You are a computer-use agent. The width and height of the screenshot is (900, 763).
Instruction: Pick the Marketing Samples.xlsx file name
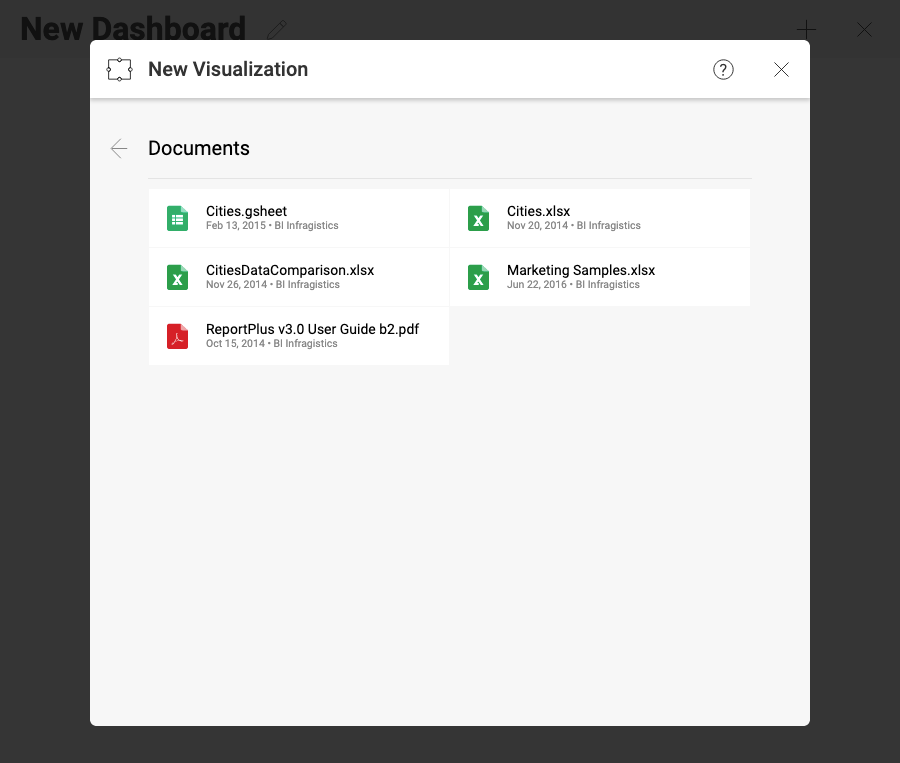(581, 270)
